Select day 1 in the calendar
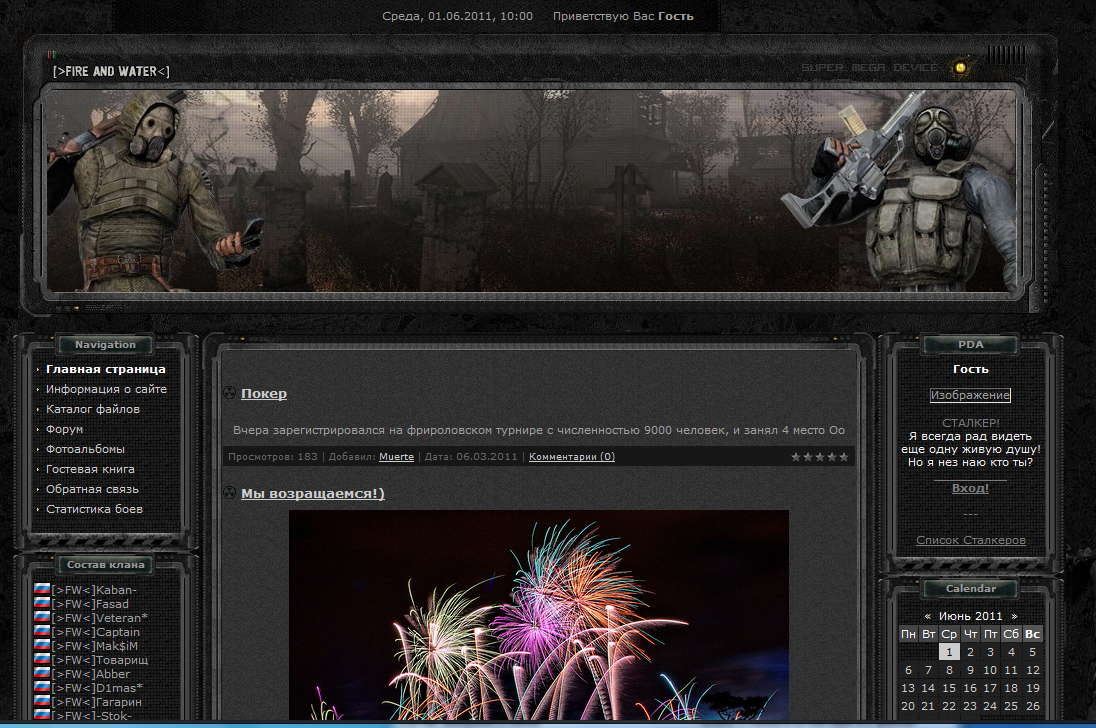Image resolution: width=1096 pixels, height=728 pixels. [949, 652]
